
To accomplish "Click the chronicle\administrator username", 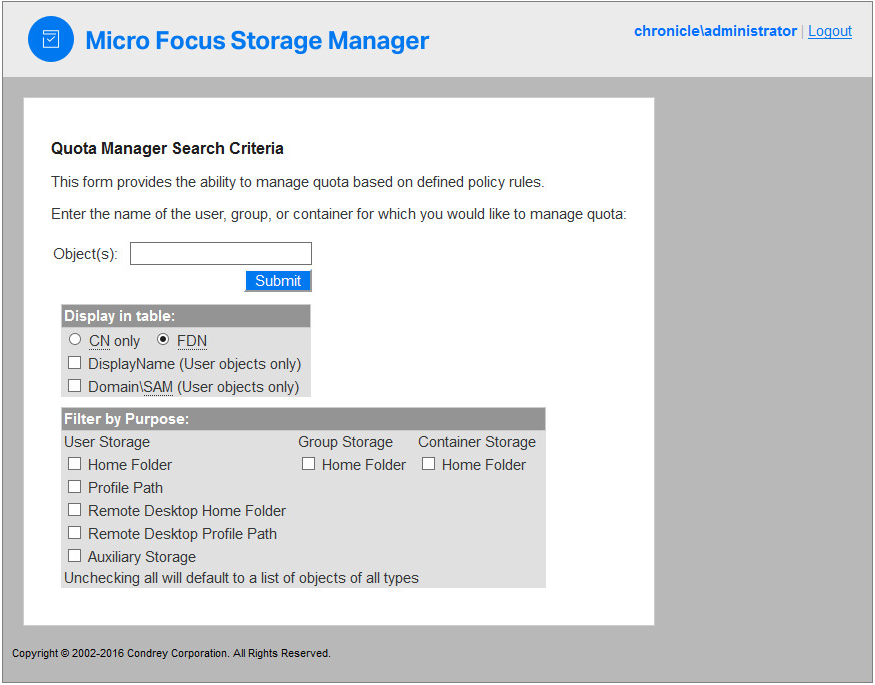I will click(x=715, y=31).
